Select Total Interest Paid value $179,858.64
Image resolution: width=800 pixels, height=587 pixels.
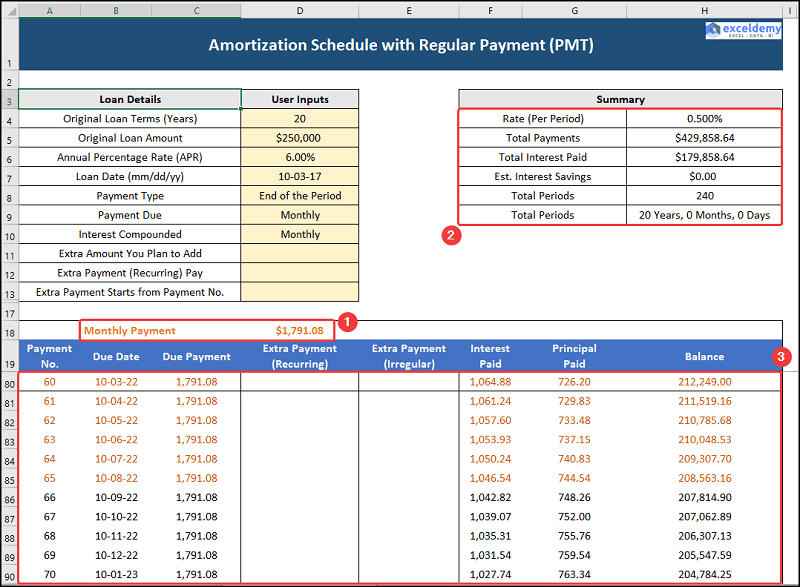[704, 158]
